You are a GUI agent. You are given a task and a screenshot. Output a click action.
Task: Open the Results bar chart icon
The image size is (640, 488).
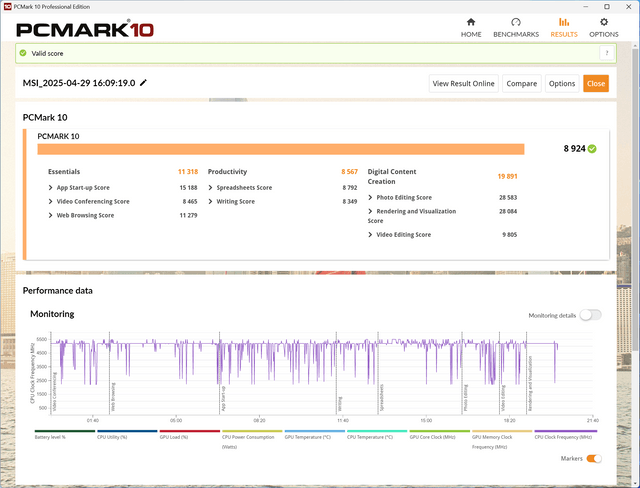coord(564,22)
